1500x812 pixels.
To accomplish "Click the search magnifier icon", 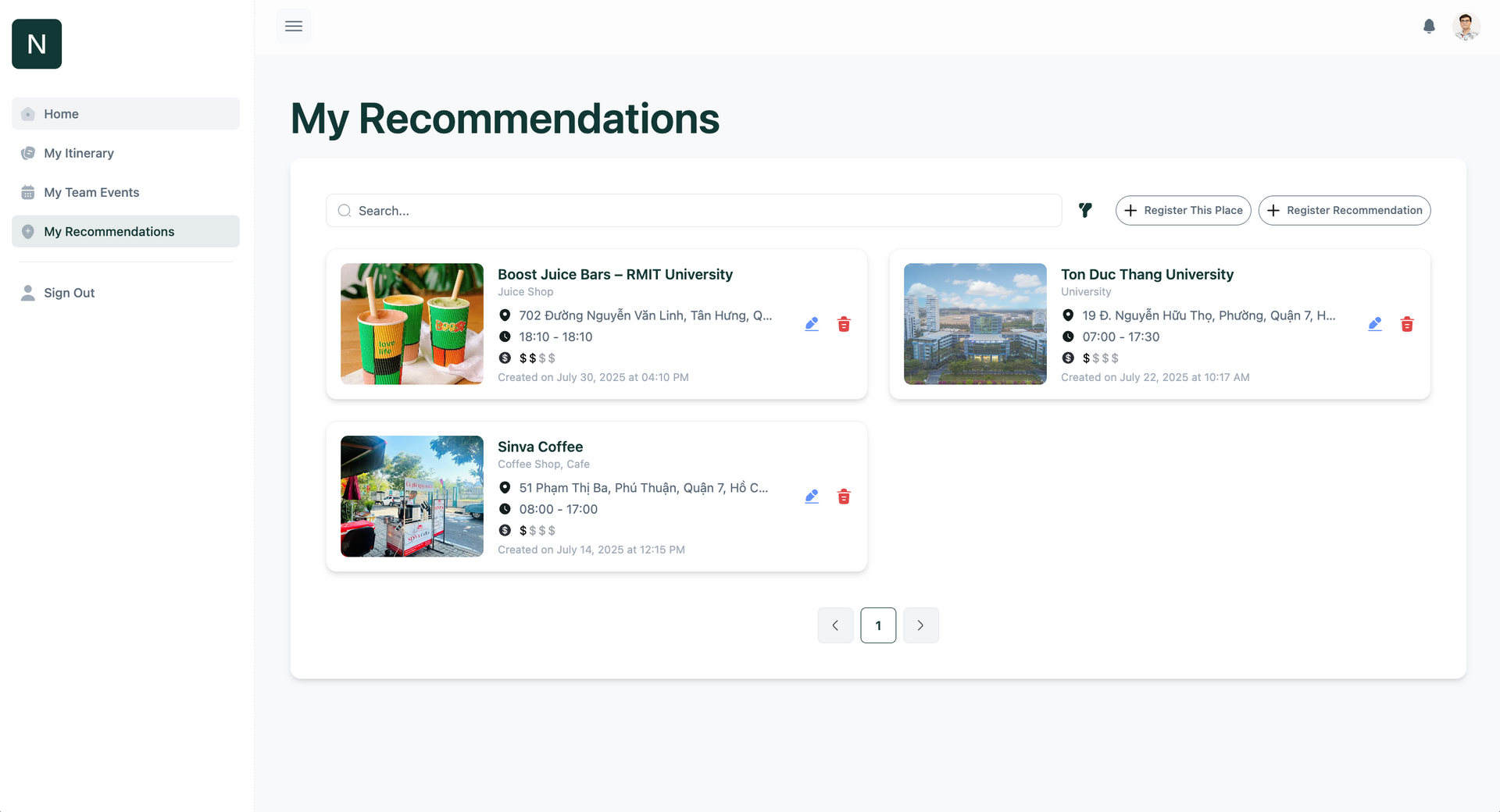I will pos(345,211).
